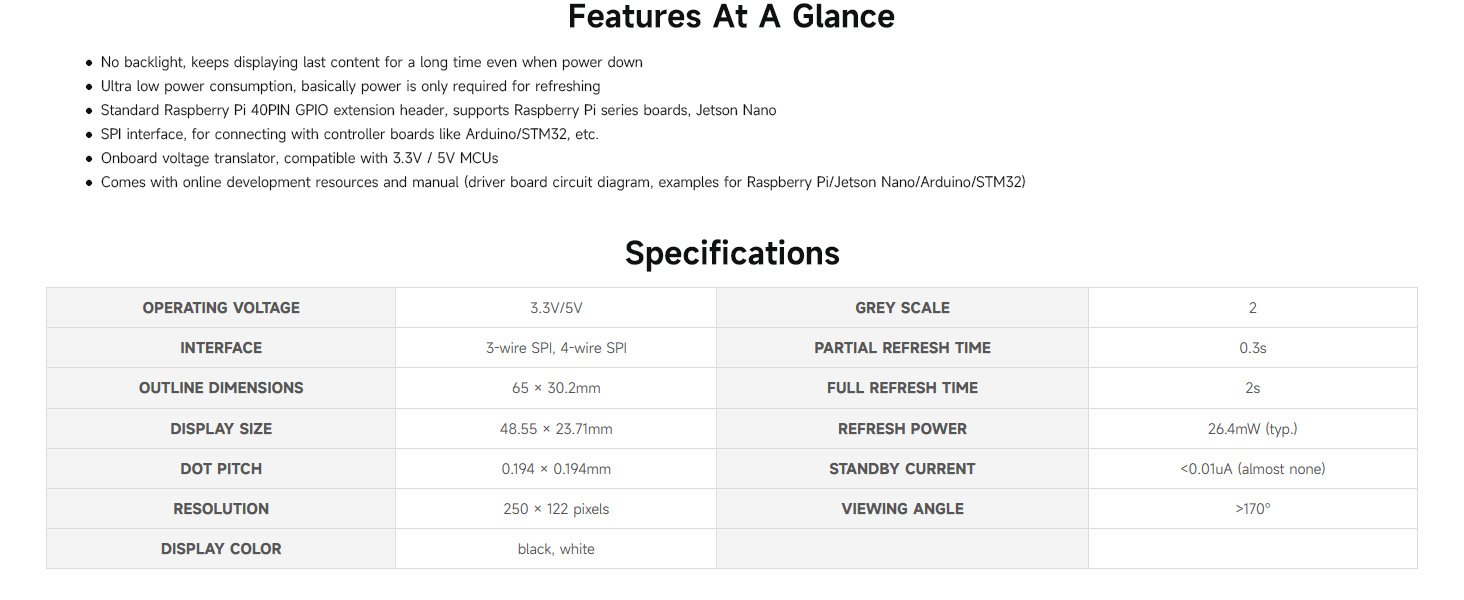Click the DISPLAY SIZE label cell
The height and width of the screenshot is (600, 1464).
click(221, 429)
